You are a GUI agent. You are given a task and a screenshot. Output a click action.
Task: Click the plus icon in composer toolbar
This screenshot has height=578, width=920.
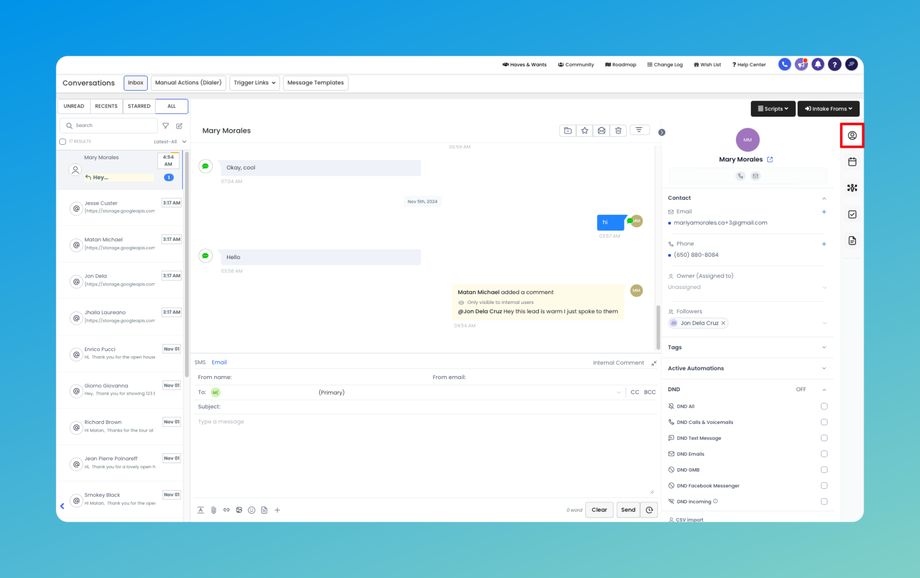point(278,510)
